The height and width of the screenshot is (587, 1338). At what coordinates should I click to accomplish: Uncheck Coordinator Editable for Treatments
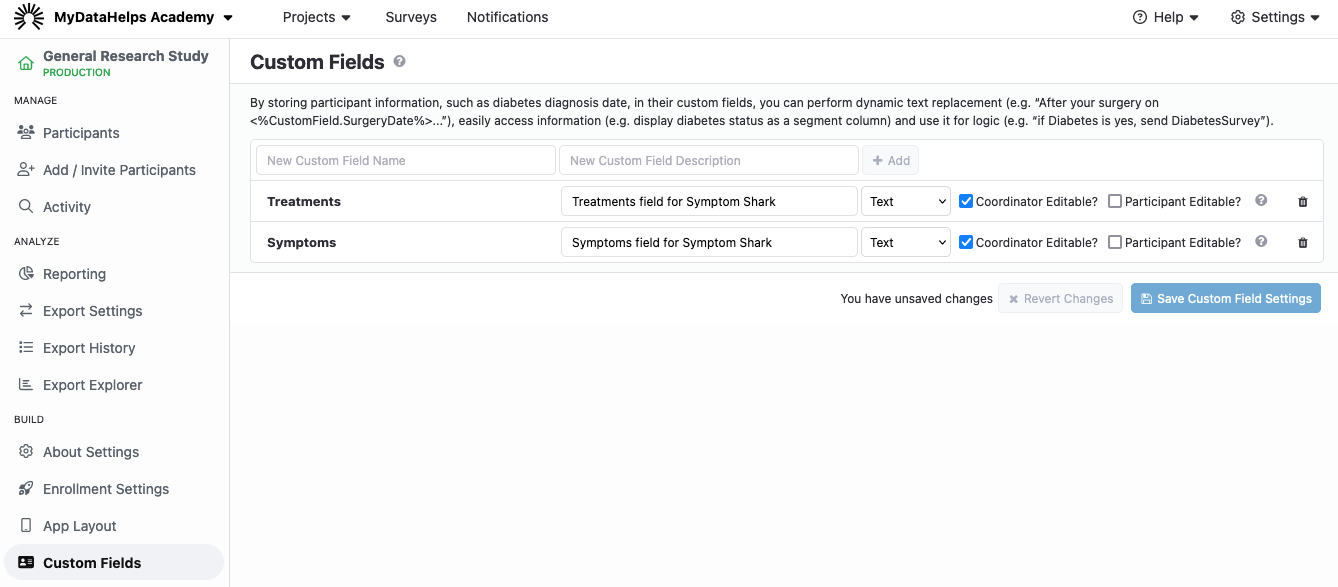[966, 201]
